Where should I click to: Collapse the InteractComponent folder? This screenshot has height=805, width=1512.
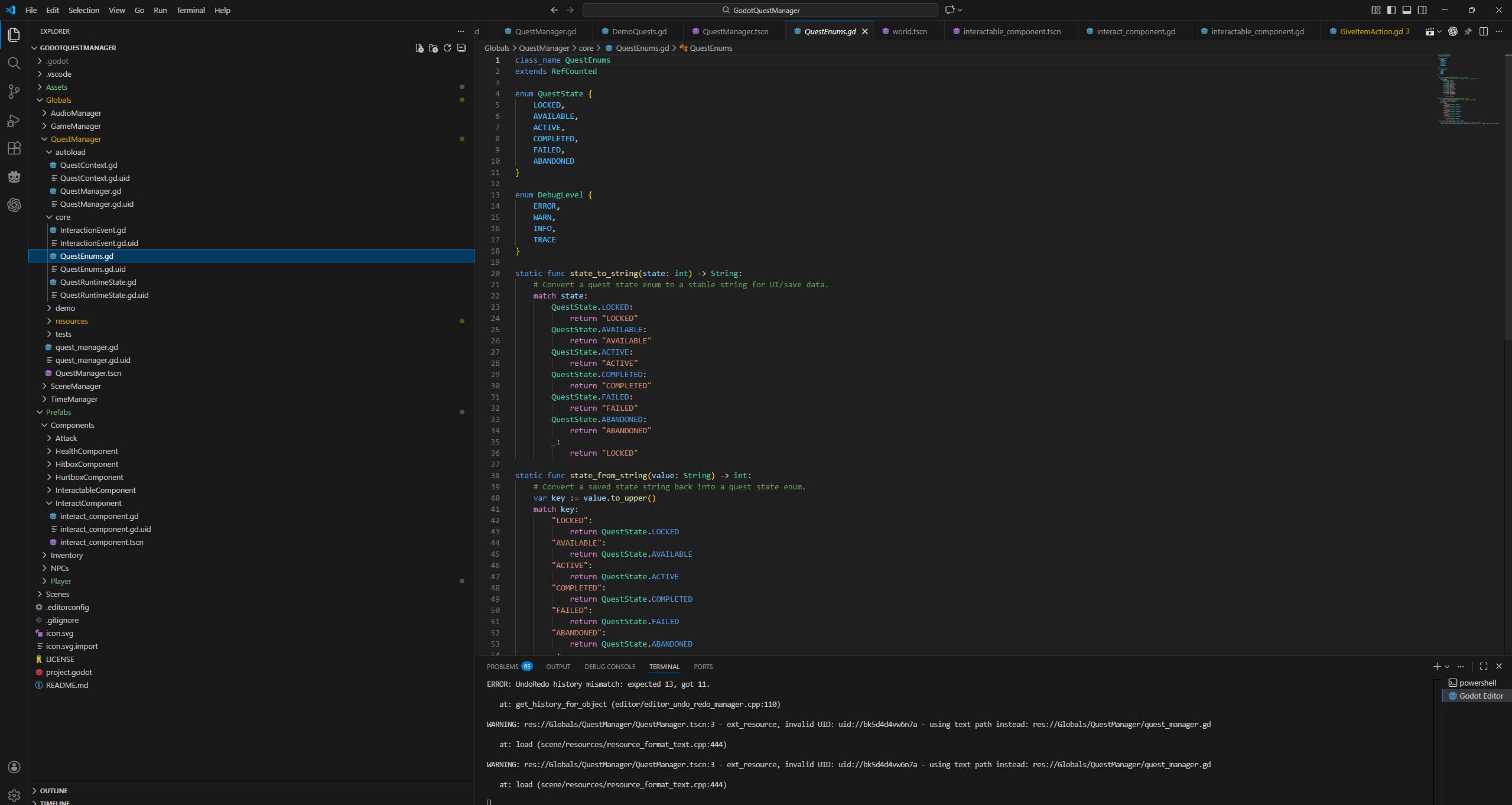tap(88, 503)
